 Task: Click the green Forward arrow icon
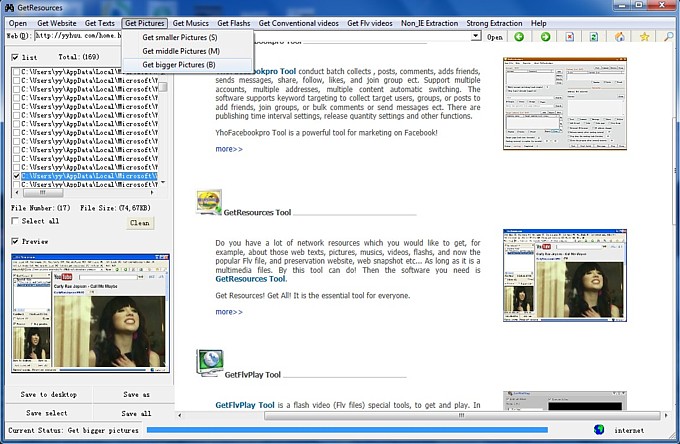tap(545, 37)
